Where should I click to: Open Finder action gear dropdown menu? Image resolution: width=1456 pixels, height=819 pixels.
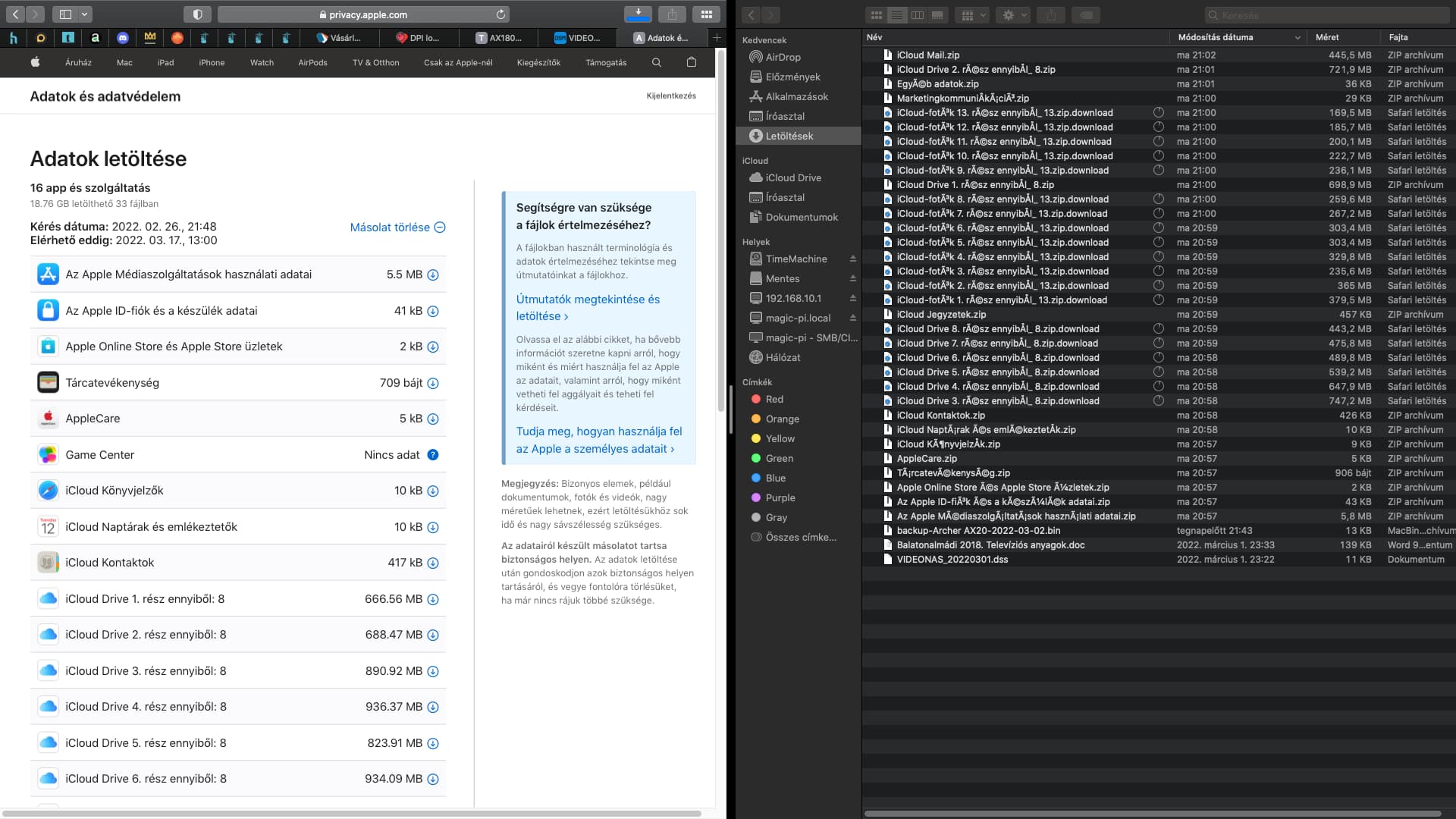pos(1014,15)
